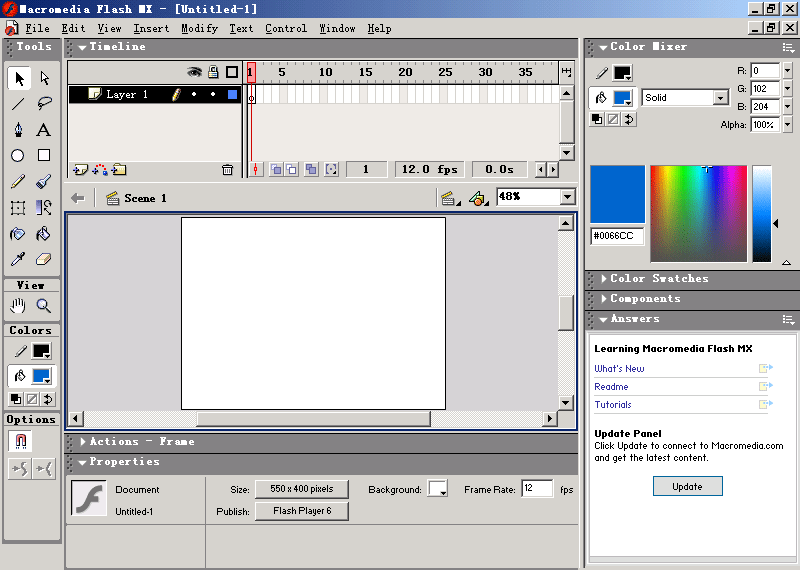
Task: Click the Flash Player 6 publish button
Action: (x=302, y=511)
